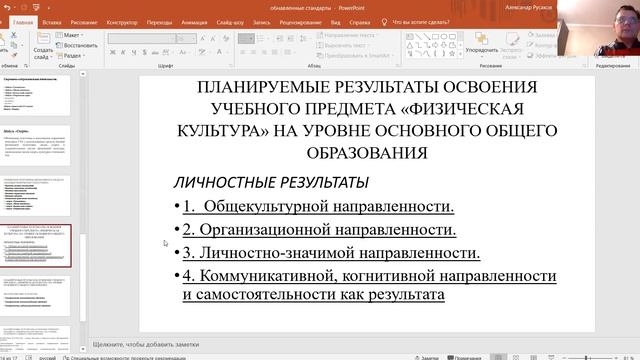Viewport: 640px width, 360px height.
Task: Open the Font (Шрифт) group dialog launcher
Action: (x=231, y=65)
